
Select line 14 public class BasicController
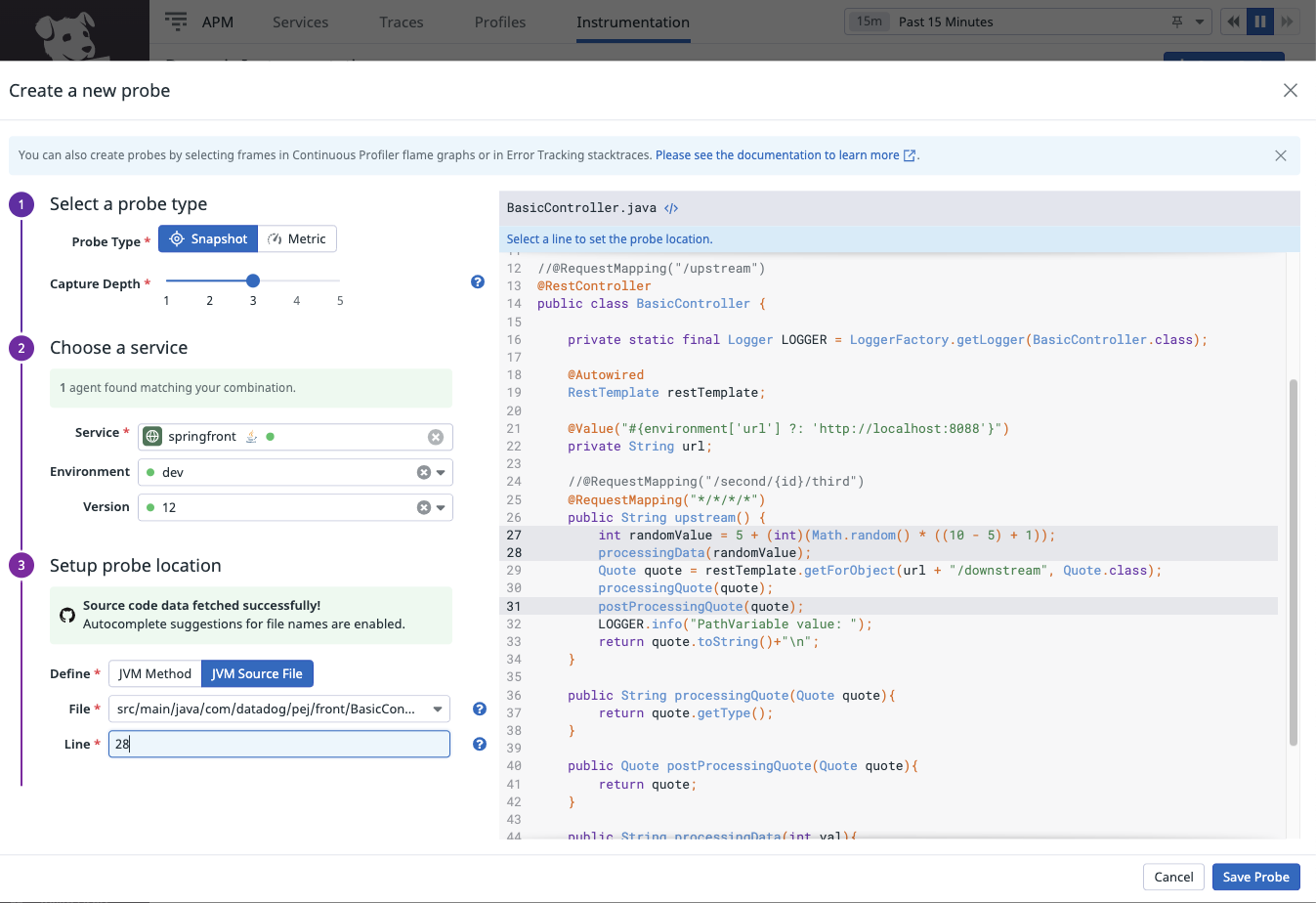(x=888, y=303)
